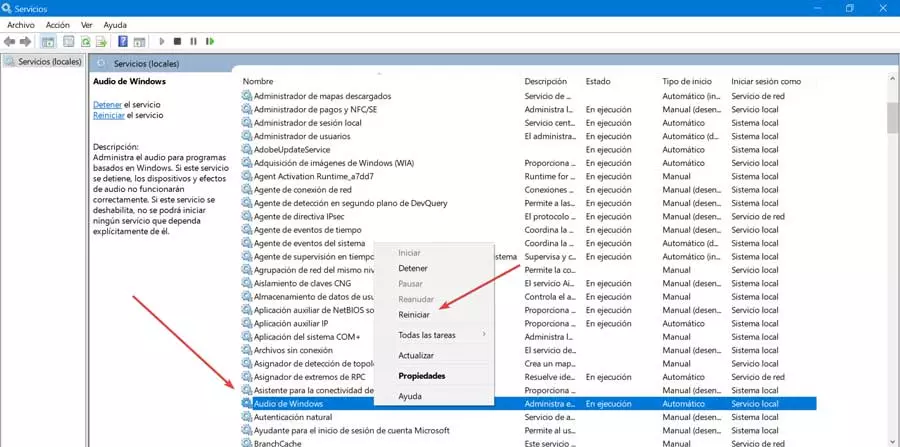900x447 pixels.
Task: Select the Agent Activation Runtime_a7dd7 service
Action: click(313, 176)
